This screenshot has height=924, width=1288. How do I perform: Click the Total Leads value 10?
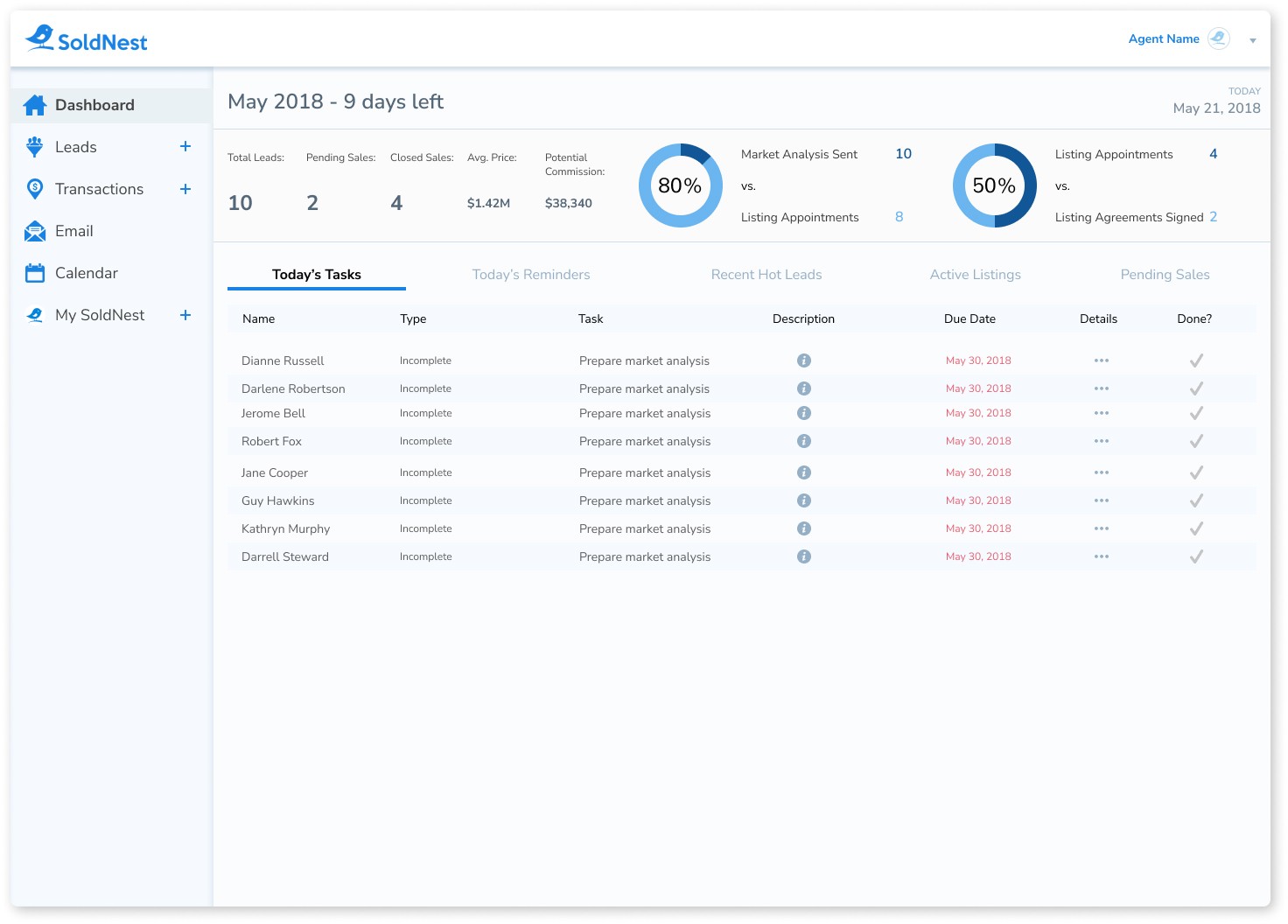(x=241, y=203)
